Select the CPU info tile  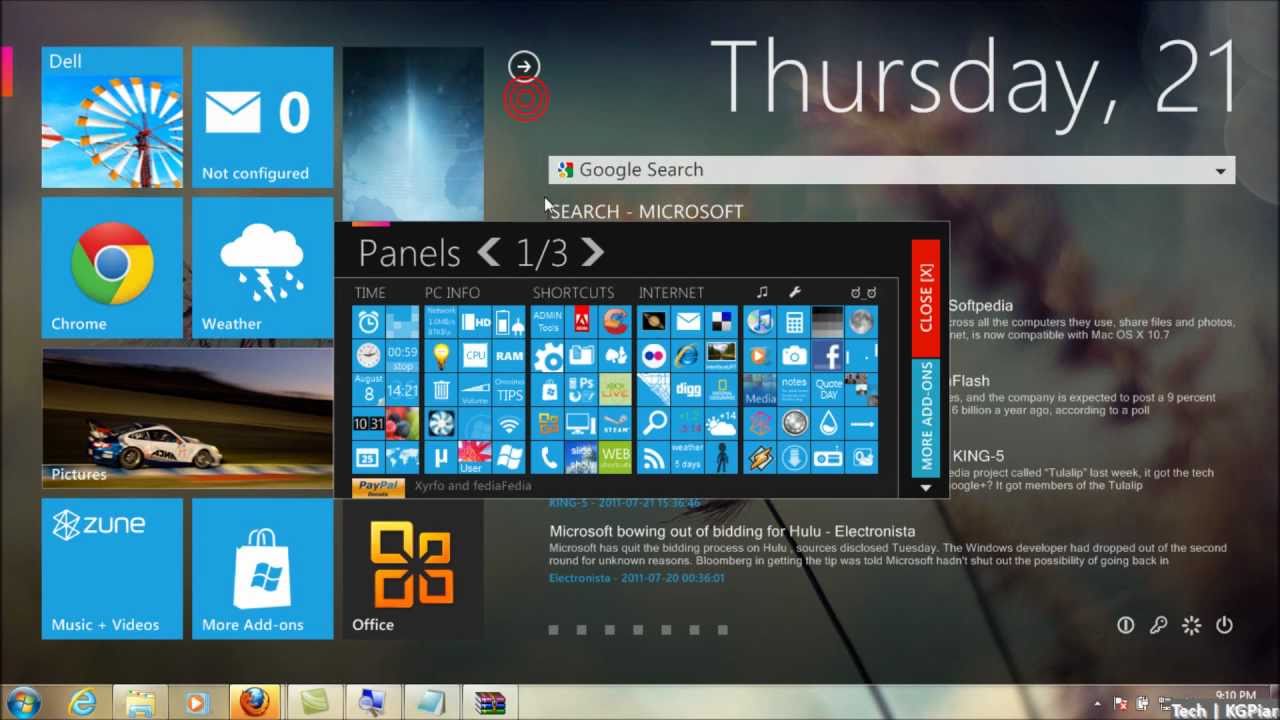click(475, 355)
